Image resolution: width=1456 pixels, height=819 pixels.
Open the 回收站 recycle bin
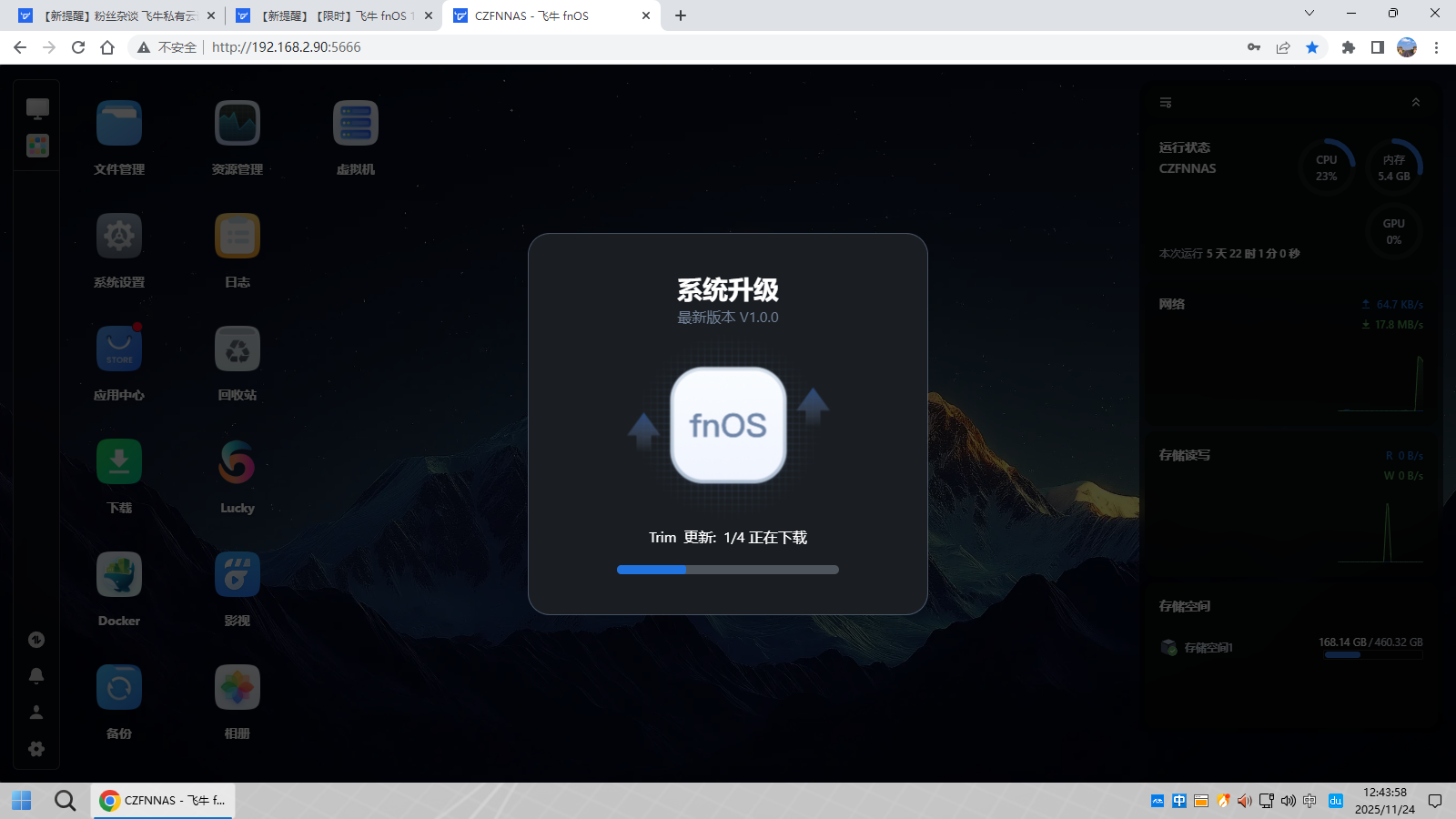tap(236, 348)
